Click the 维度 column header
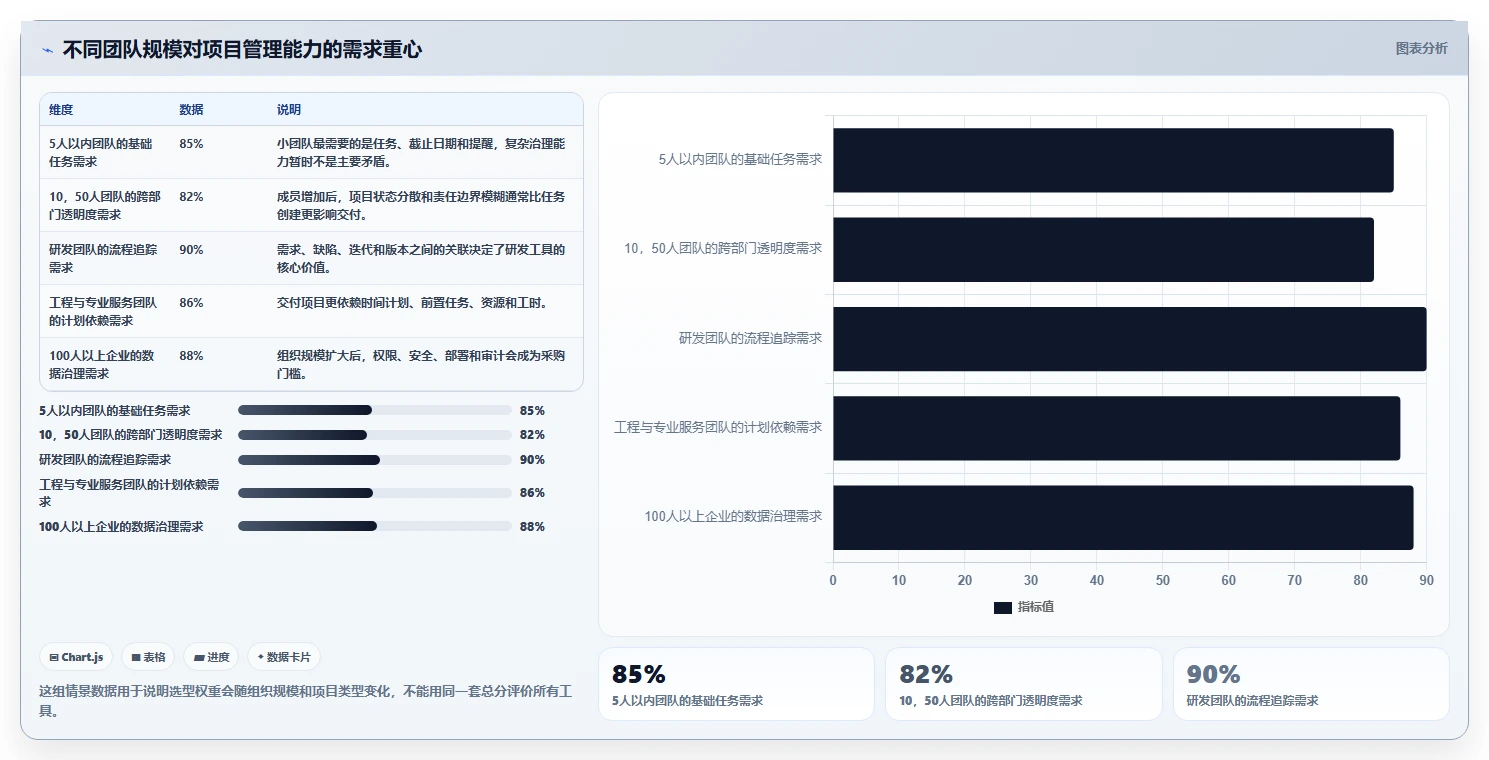 pos(61,110)
